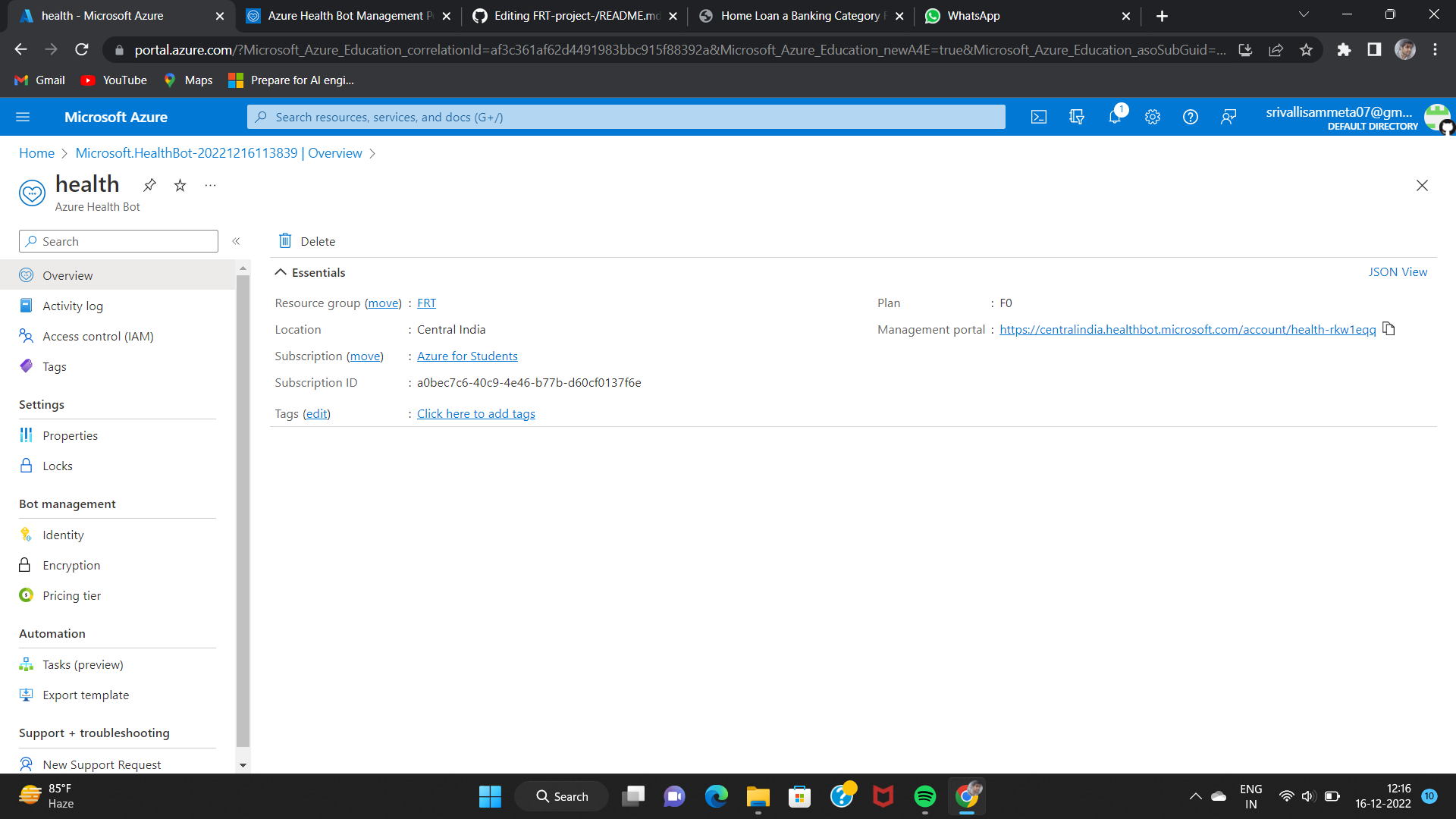
Task: Star health as a favorite
Action: tap(180, 184)
